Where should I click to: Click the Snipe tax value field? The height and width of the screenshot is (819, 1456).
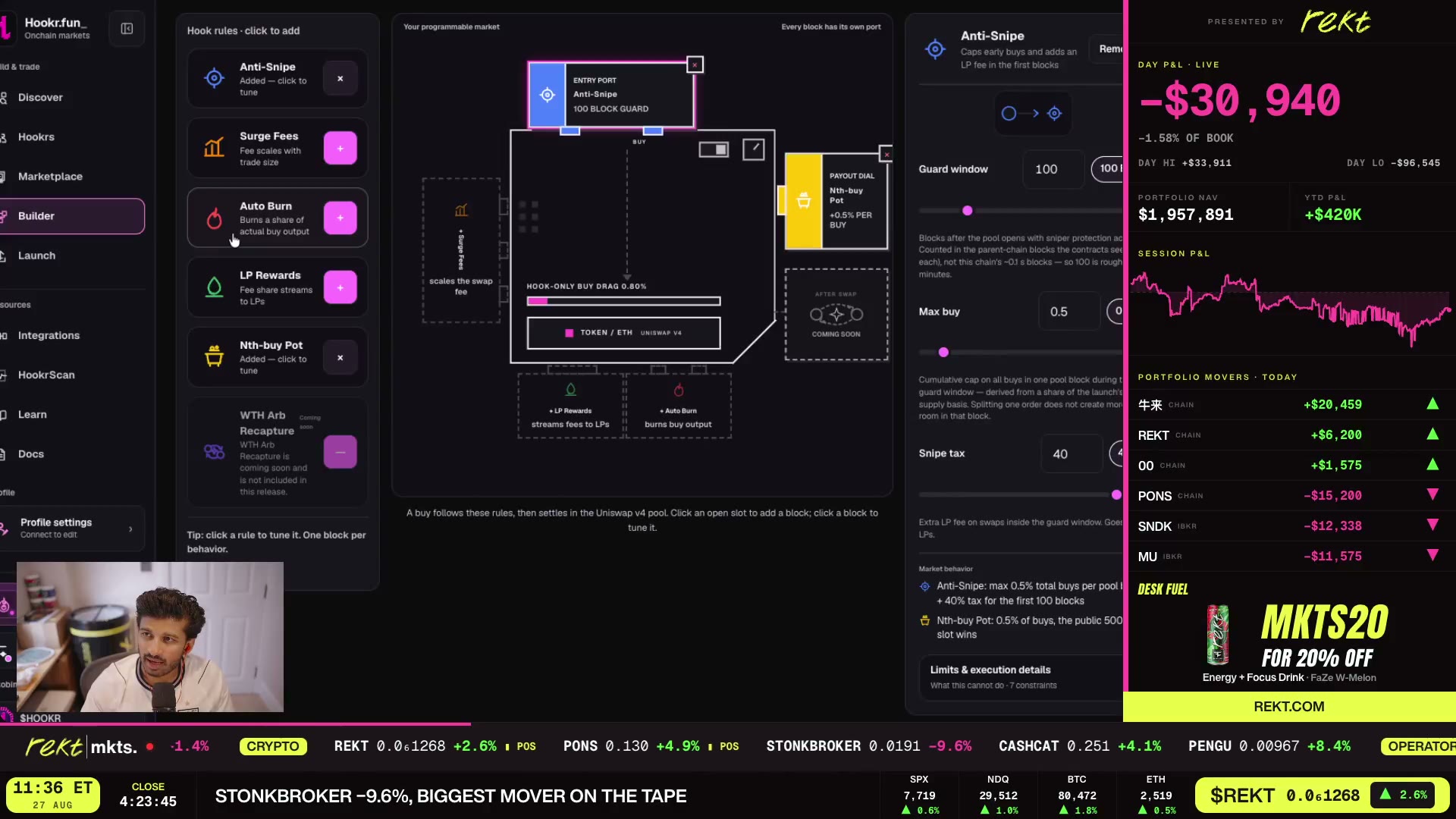[x=1072, y=454]
